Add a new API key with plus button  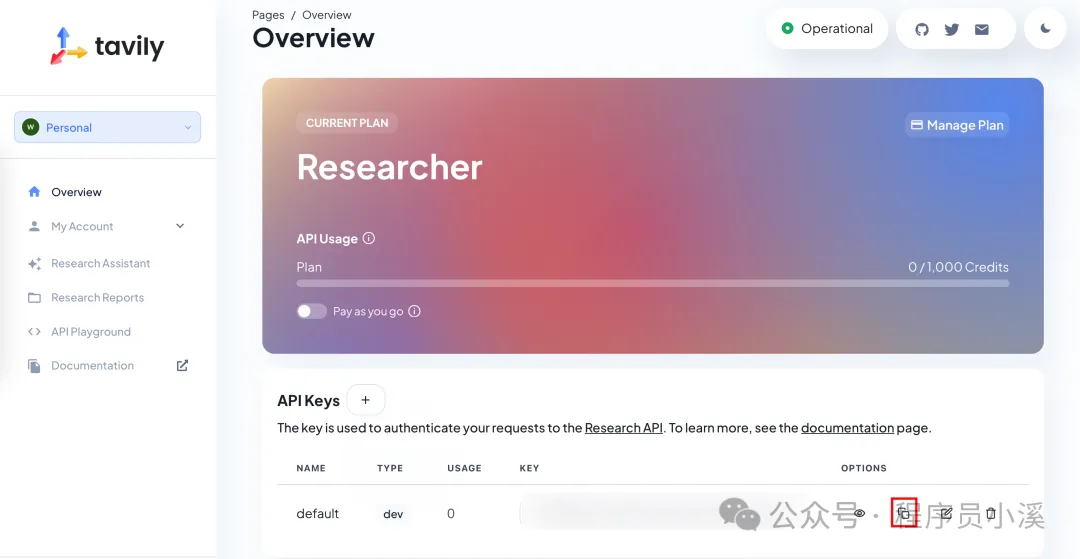pos(366,400)
